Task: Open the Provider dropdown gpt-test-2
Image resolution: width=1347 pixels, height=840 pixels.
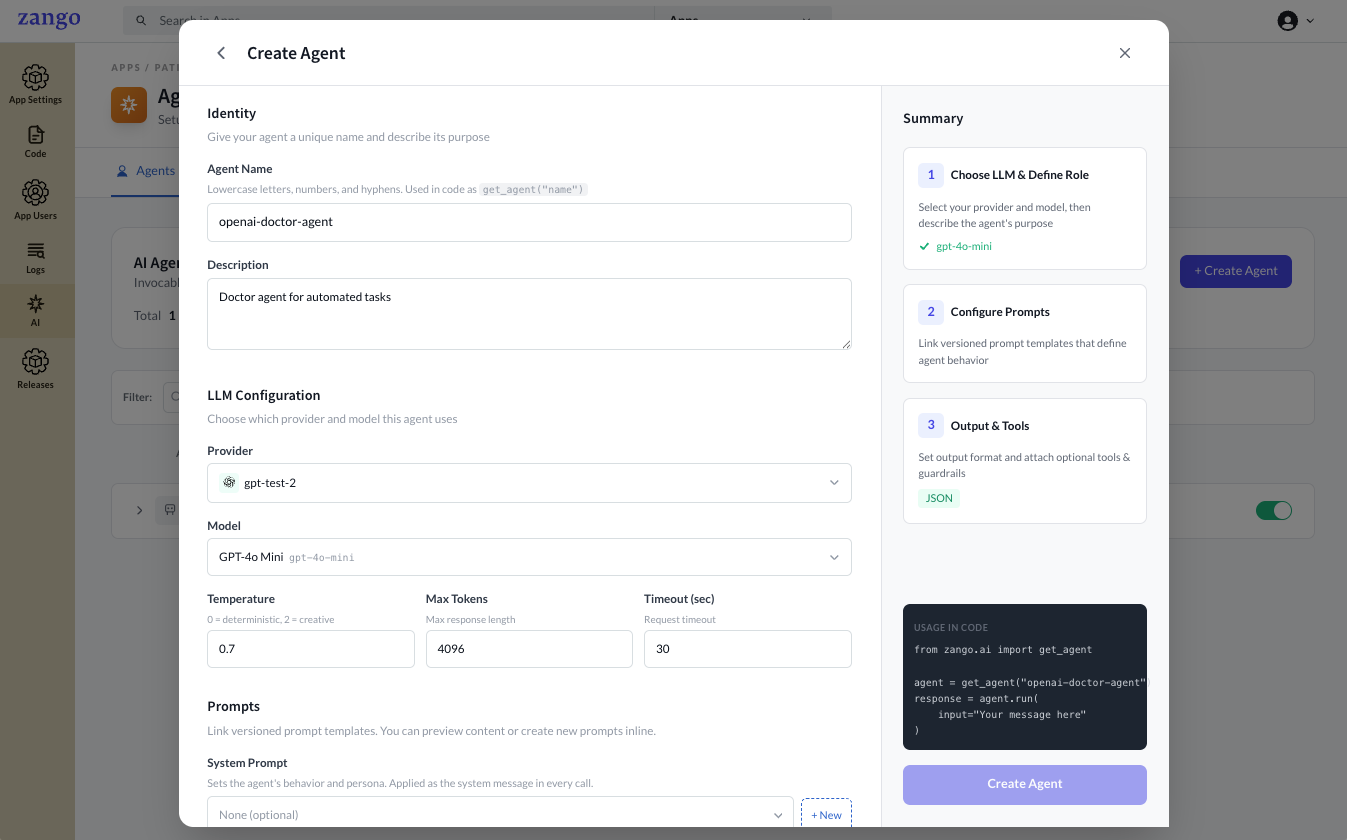Action: tap(529, 482)
